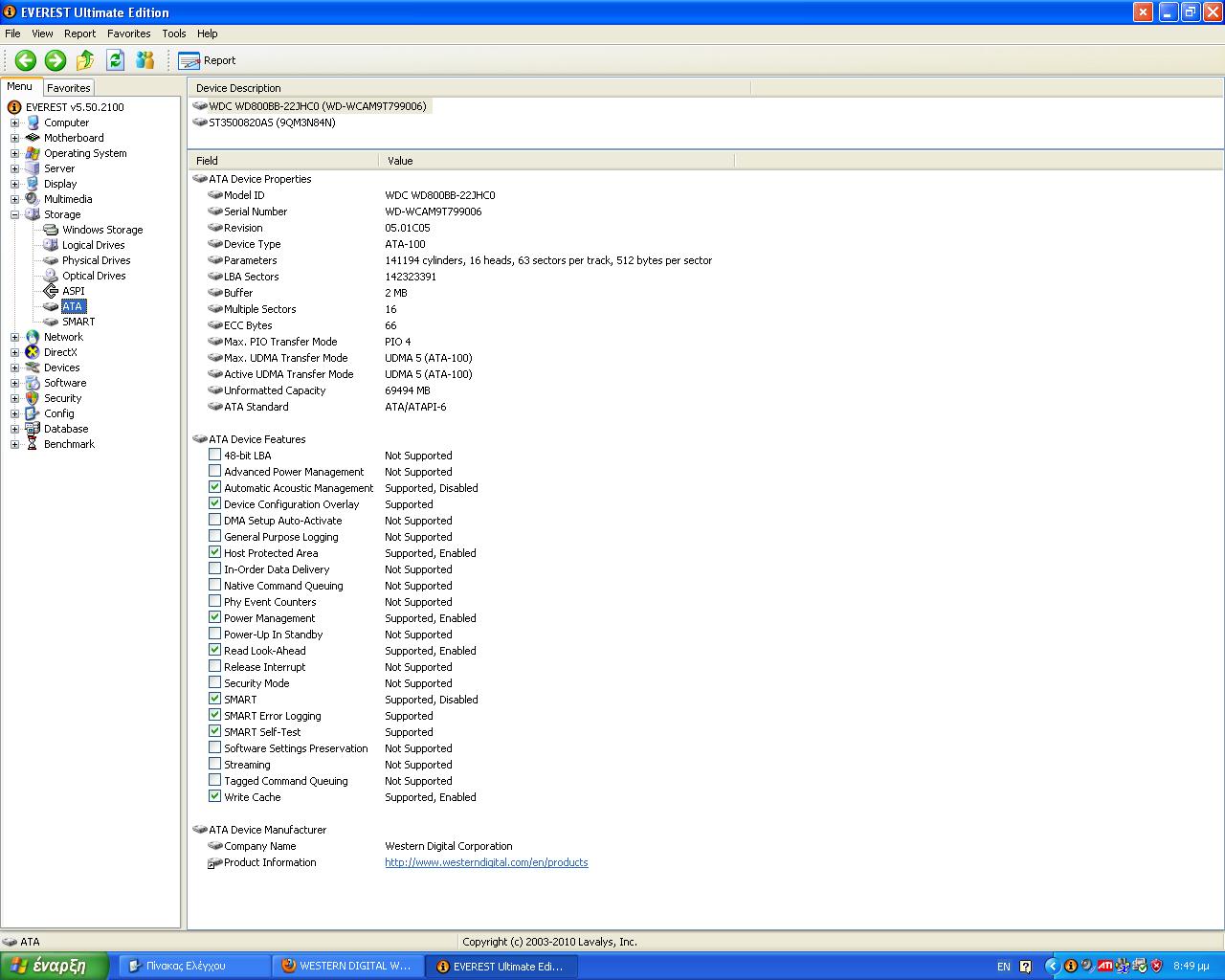Image resolution: width=1225 pixels, height=980 pixels.
Task: Select the Display tree icon
Action: (33, 184)
